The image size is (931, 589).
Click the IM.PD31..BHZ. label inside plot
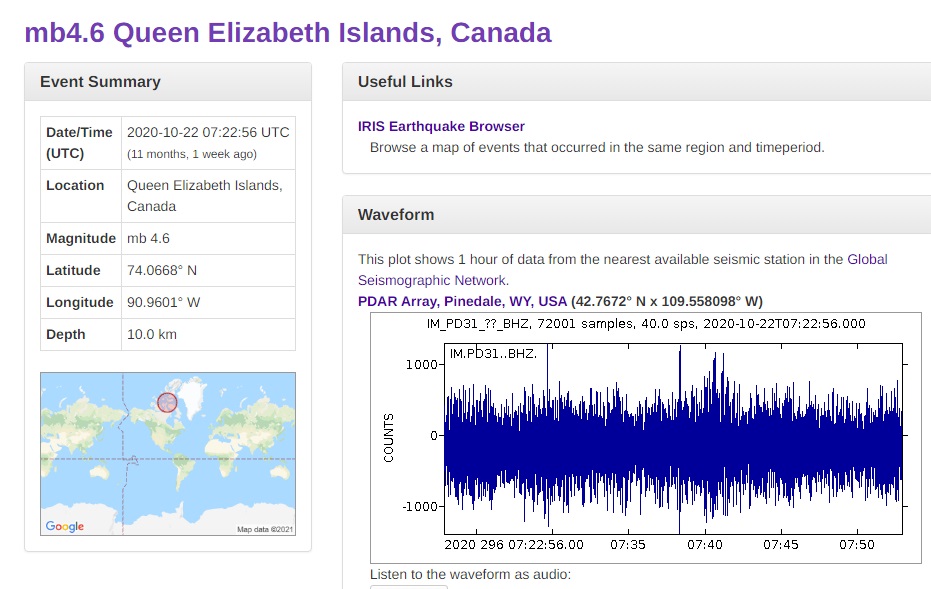pyautogui.click(x=493, y=354)
